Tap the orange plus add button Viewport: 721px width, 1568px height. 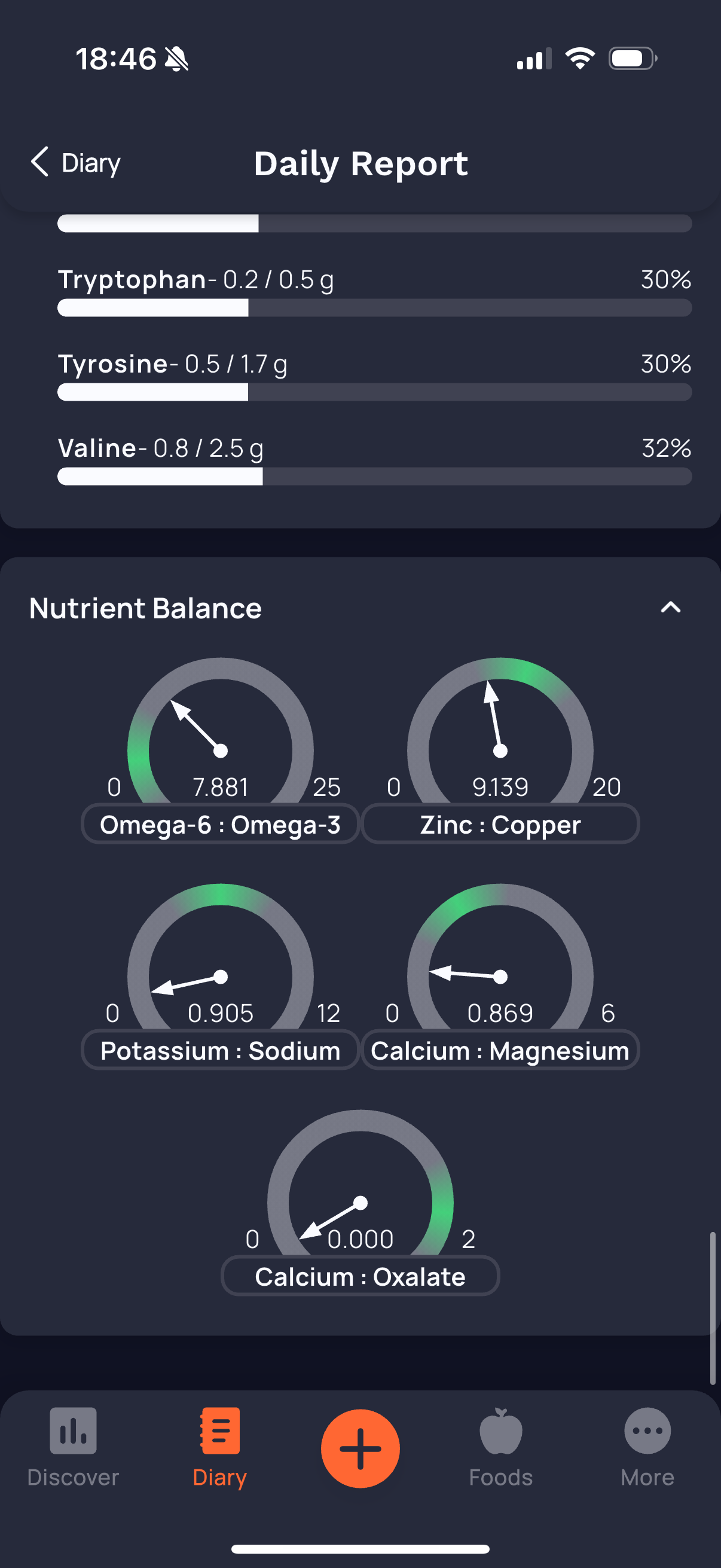coord(360,1448)
